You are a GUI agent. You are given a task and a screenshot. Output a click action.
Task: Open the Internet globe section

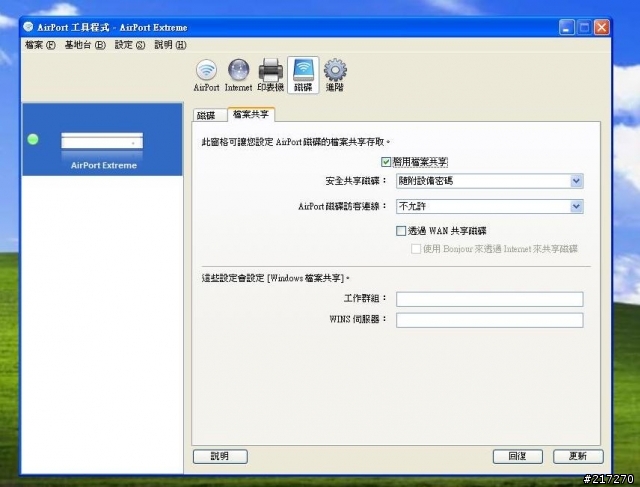point(238,75)
